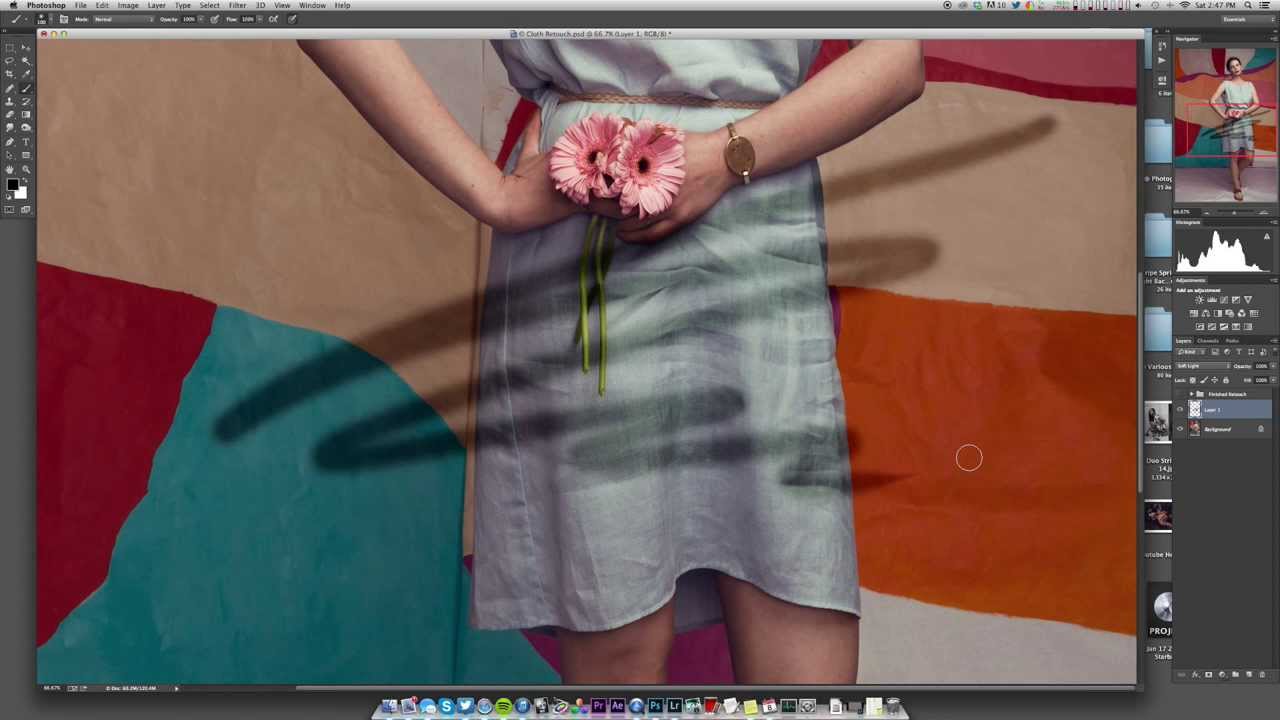1280x720 pixels.
Task: Add an Exposure adjustment
Action: click(x=1236, y=300)
